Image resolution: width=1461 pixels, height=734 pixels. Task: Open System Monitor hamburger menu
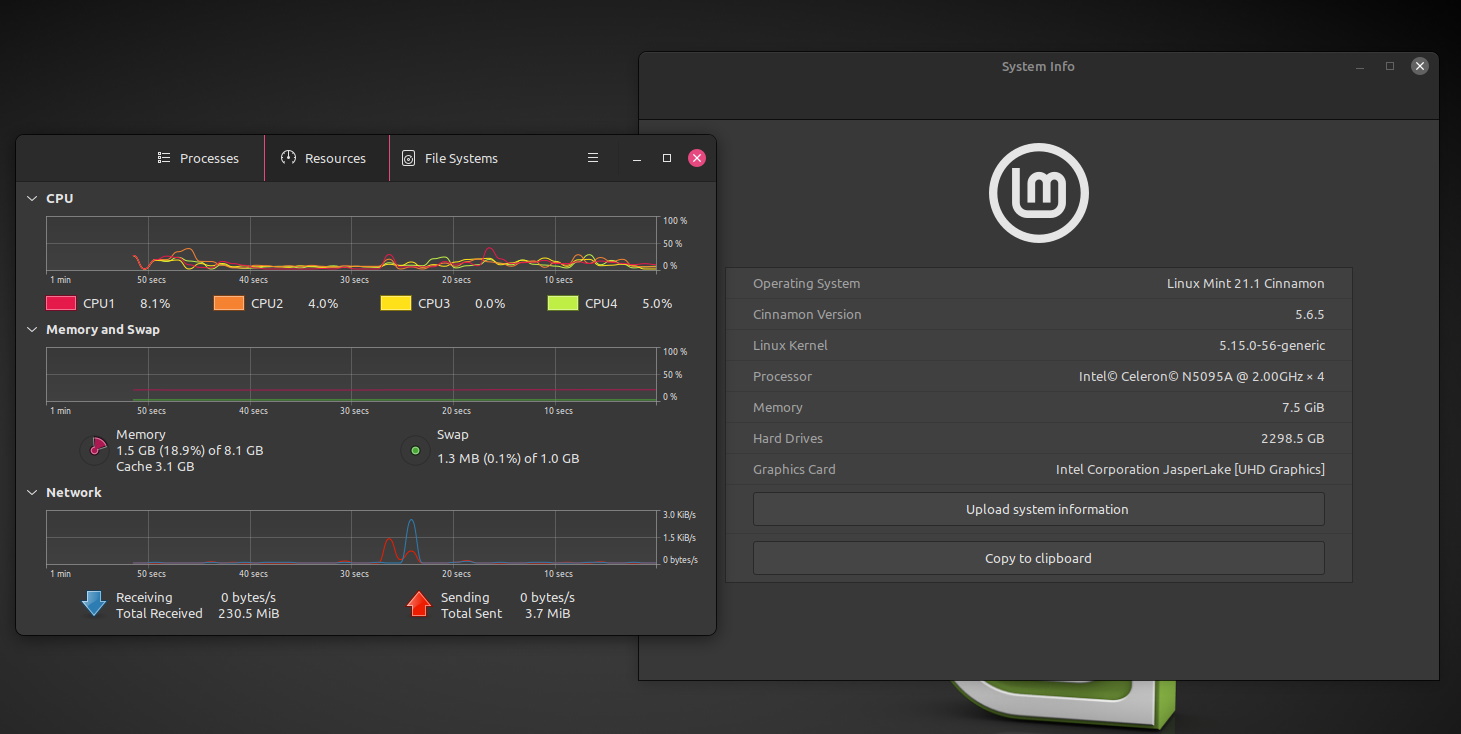click(593, 158)
